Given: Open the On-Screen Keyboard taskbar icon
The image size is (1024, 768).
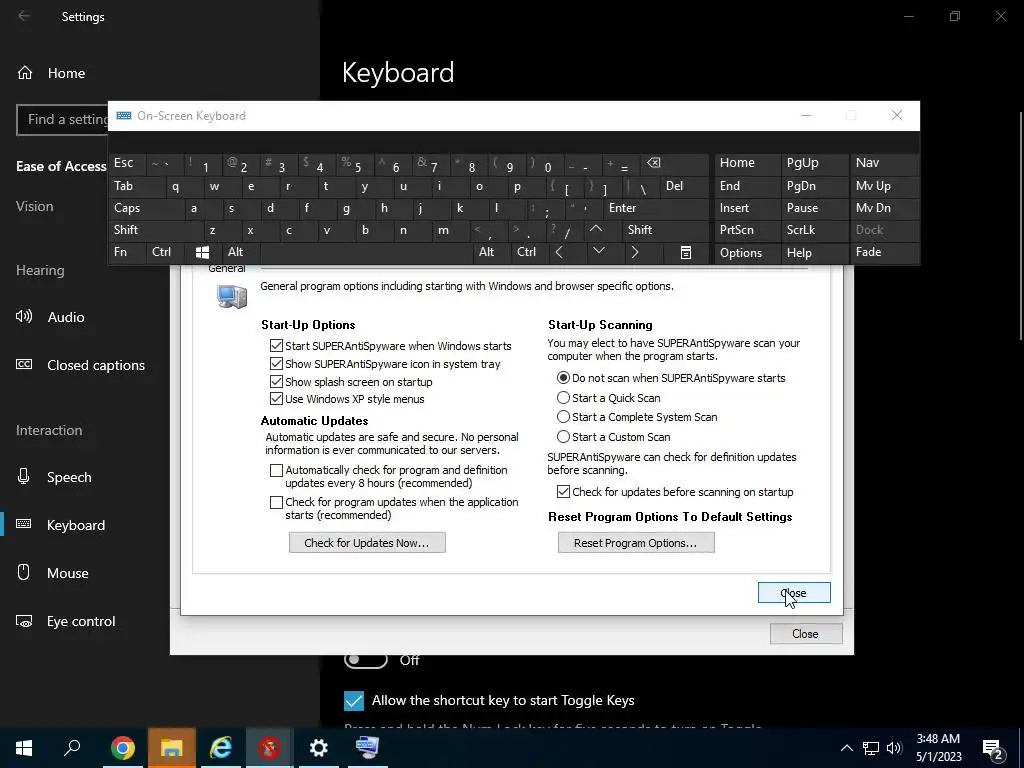Looking at the screenshot, I should (x=367, y=748).
